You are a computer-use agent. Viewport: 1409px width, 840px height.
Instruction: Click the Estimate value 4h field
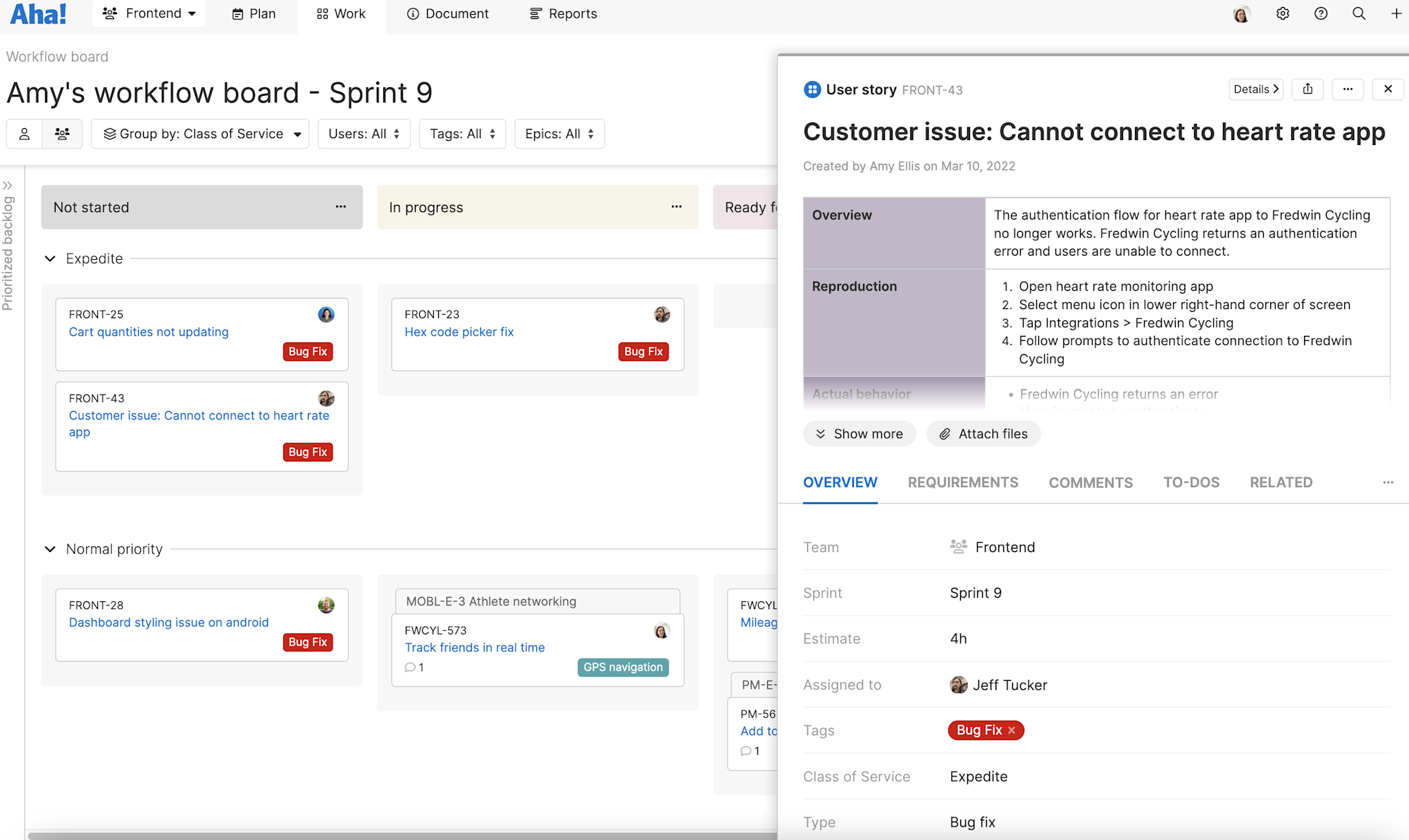(958, 639)
